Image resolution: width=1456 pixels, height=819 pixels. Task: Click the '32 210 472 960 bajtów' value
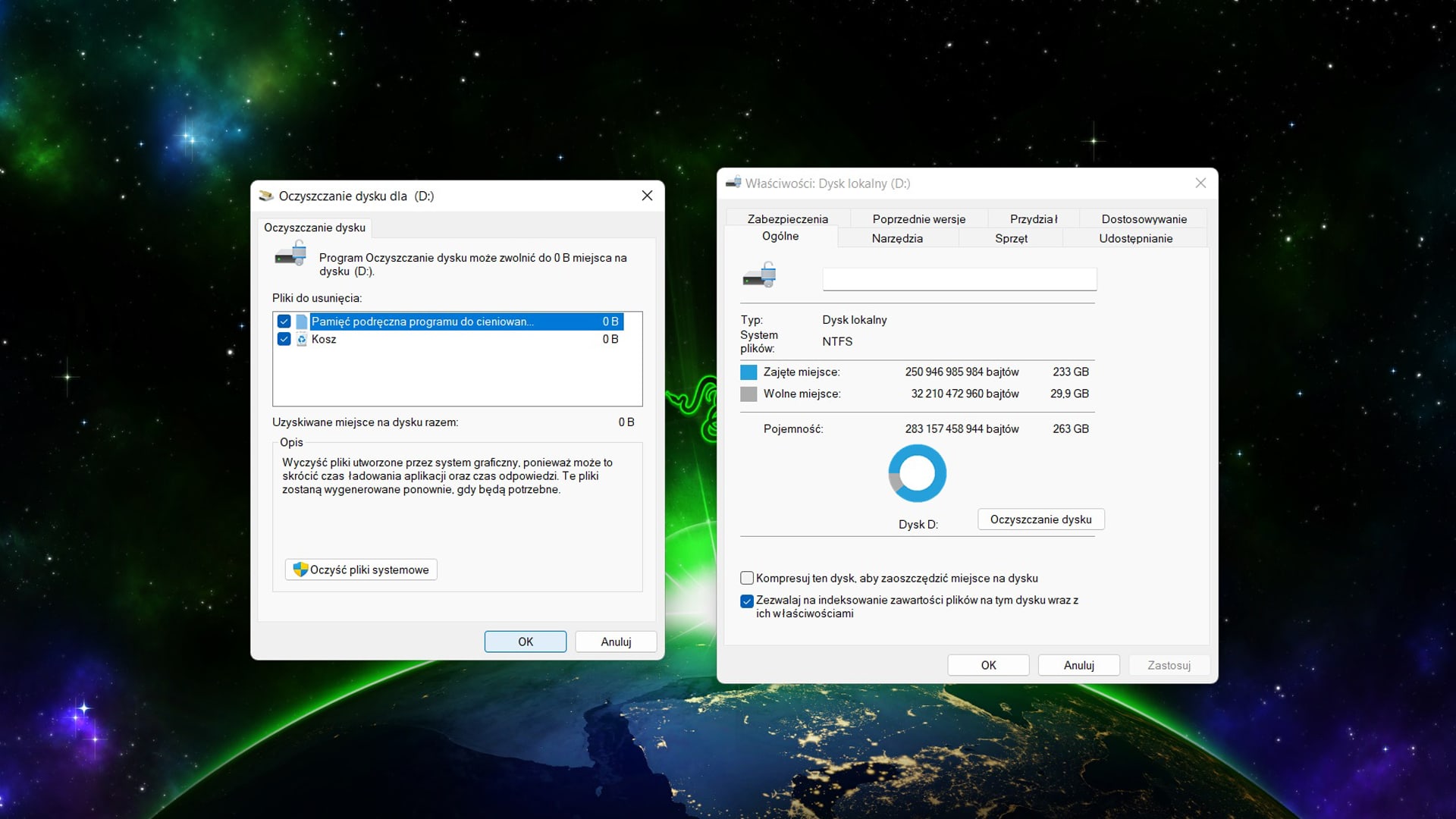point(965,394)
